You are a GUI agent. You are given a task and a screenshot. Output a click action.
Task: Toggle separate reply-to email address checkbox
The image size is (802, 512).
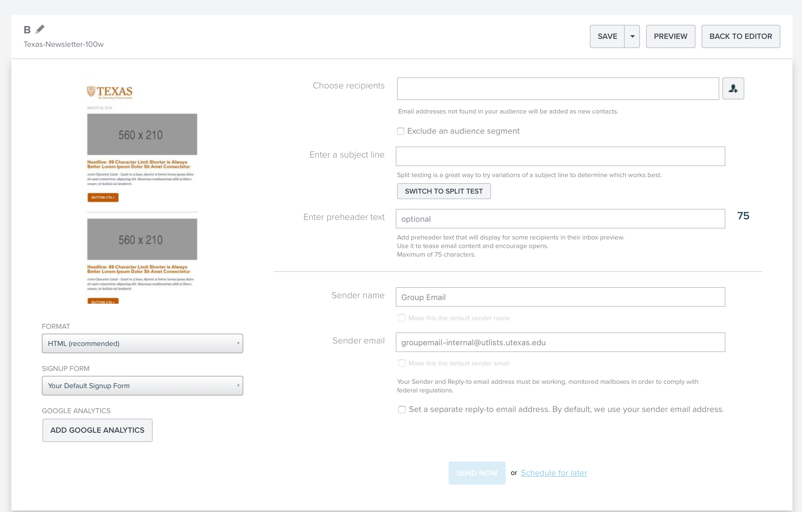[x=402, y=409]
